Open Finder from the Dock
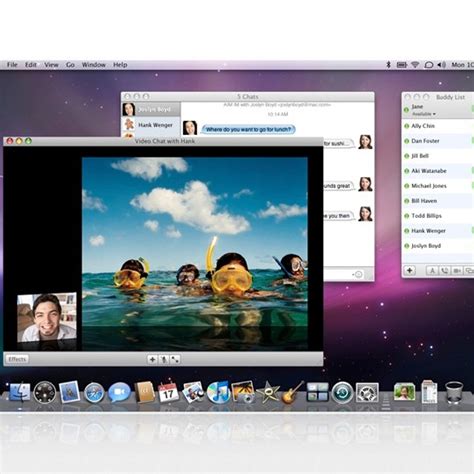The width and height of the screenshot is (474, 474). (20, 392)
